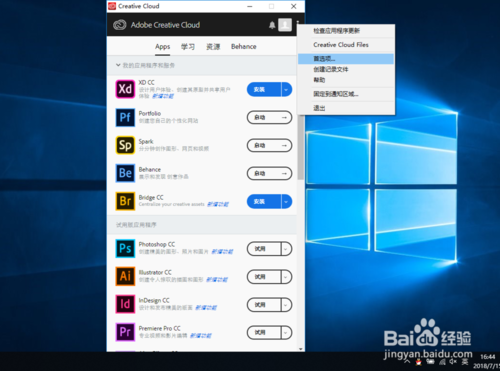The width and height of the screenshot is (500, 371).
Task: Select 帮助 menu item
Action: coord(346,80)
